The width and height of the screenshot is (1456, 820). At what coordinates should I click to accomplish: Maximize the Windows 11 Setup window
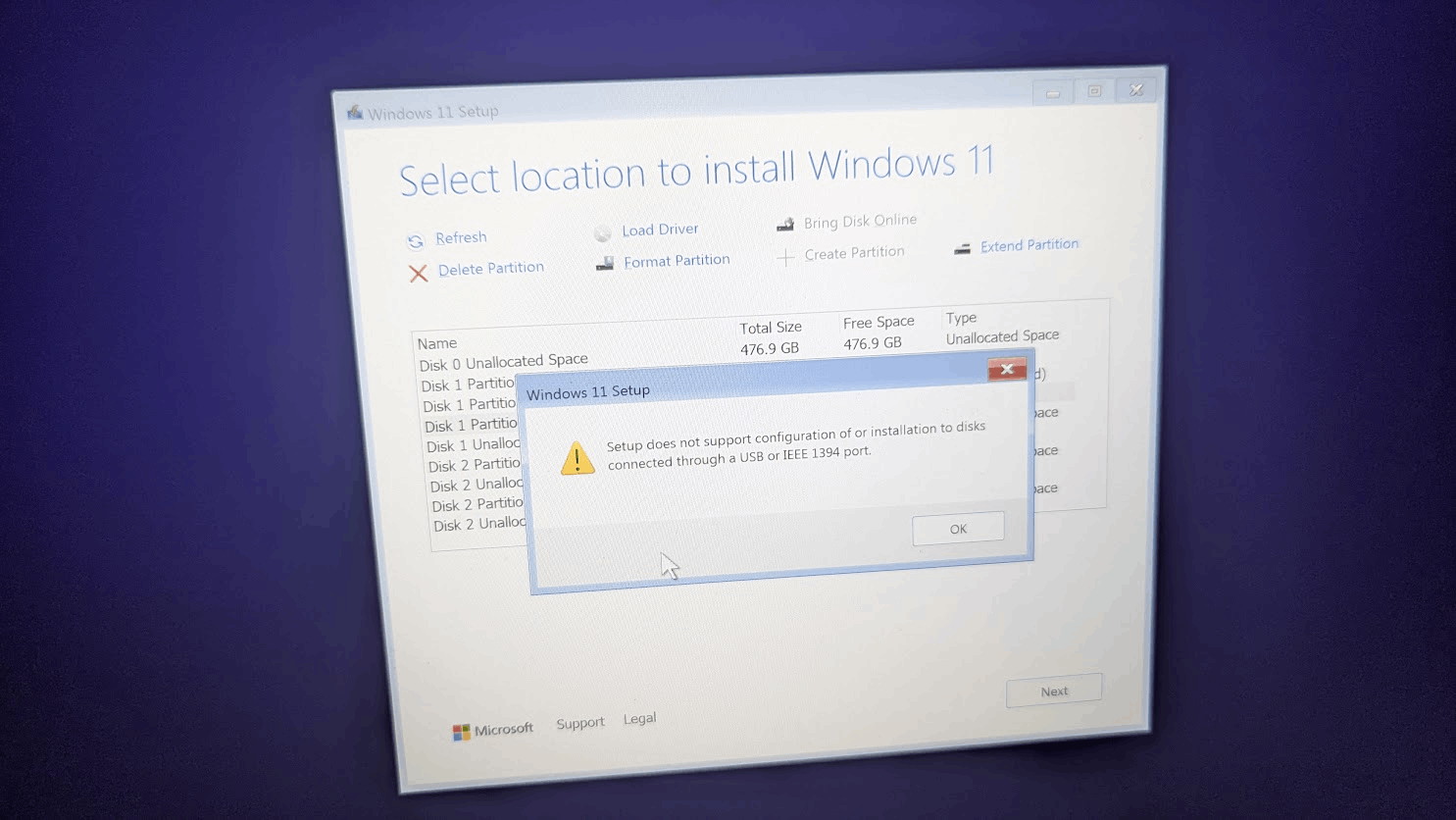[x=1094, y=91]
